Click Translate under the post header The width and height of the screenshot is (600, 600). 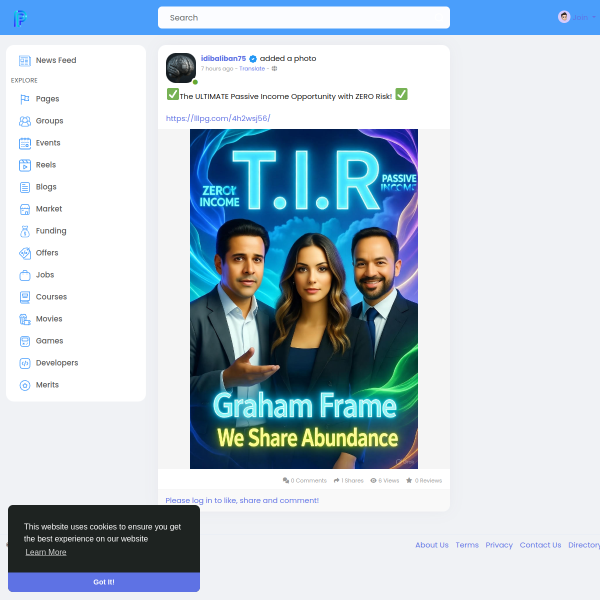click(252, 69)
